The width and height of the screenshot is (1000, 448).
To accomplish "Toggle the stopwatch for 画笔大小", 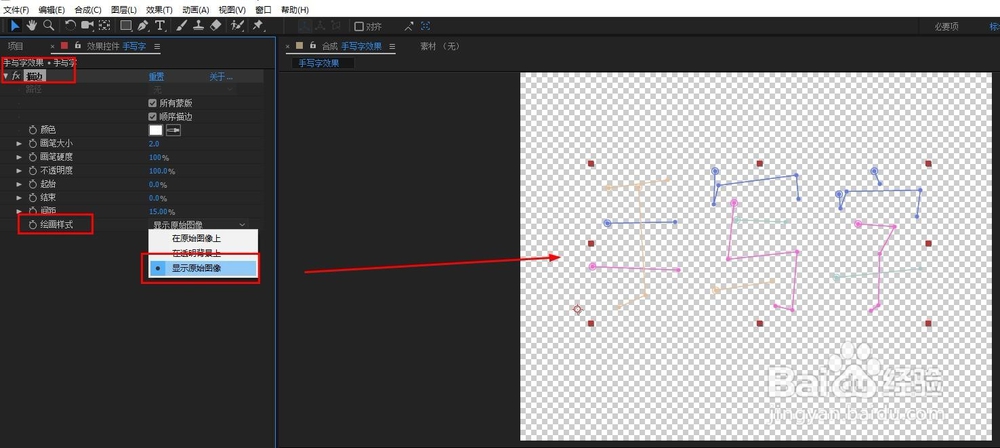I will [x=33, y=144].
